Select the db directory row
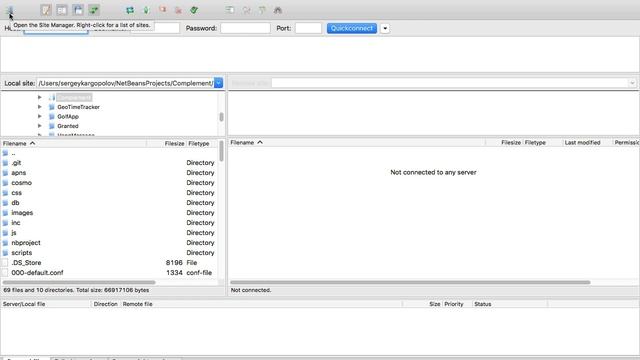 coord(109,203)
